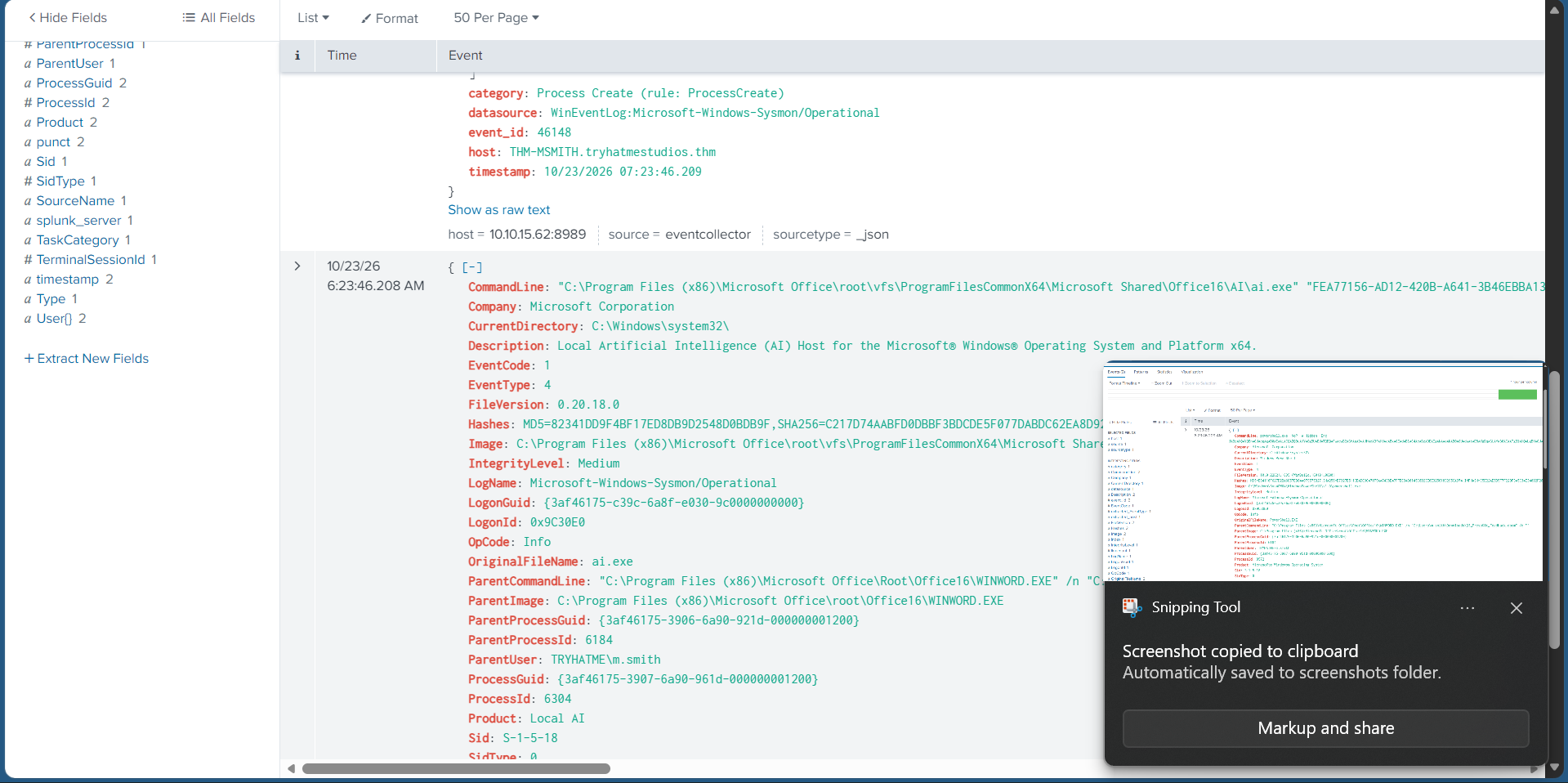The image size is (1568, 783).
Task: Open the All Fields list
Action: click(218, 17)
